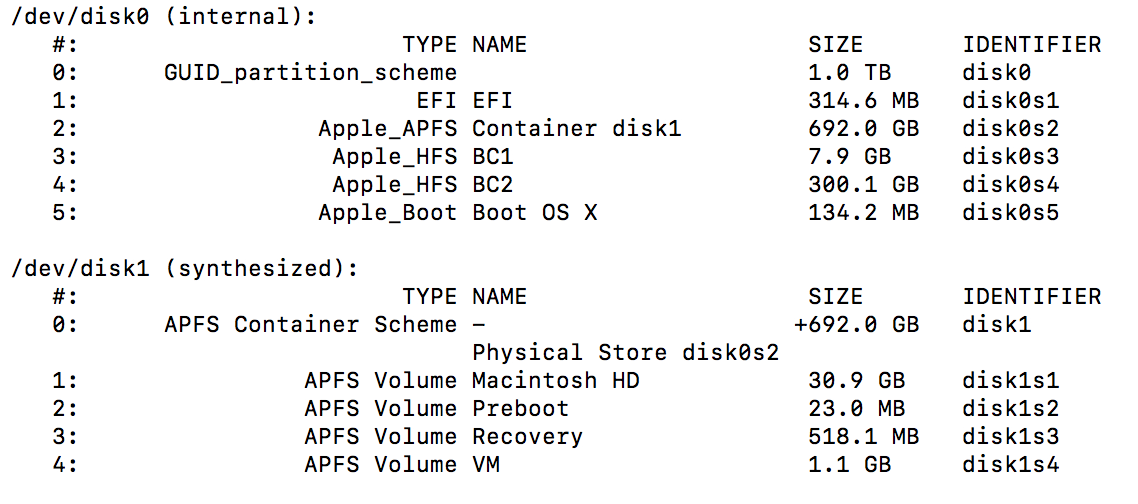Click the BC1 partition name

pyautogui.click(x=493, y=156)
